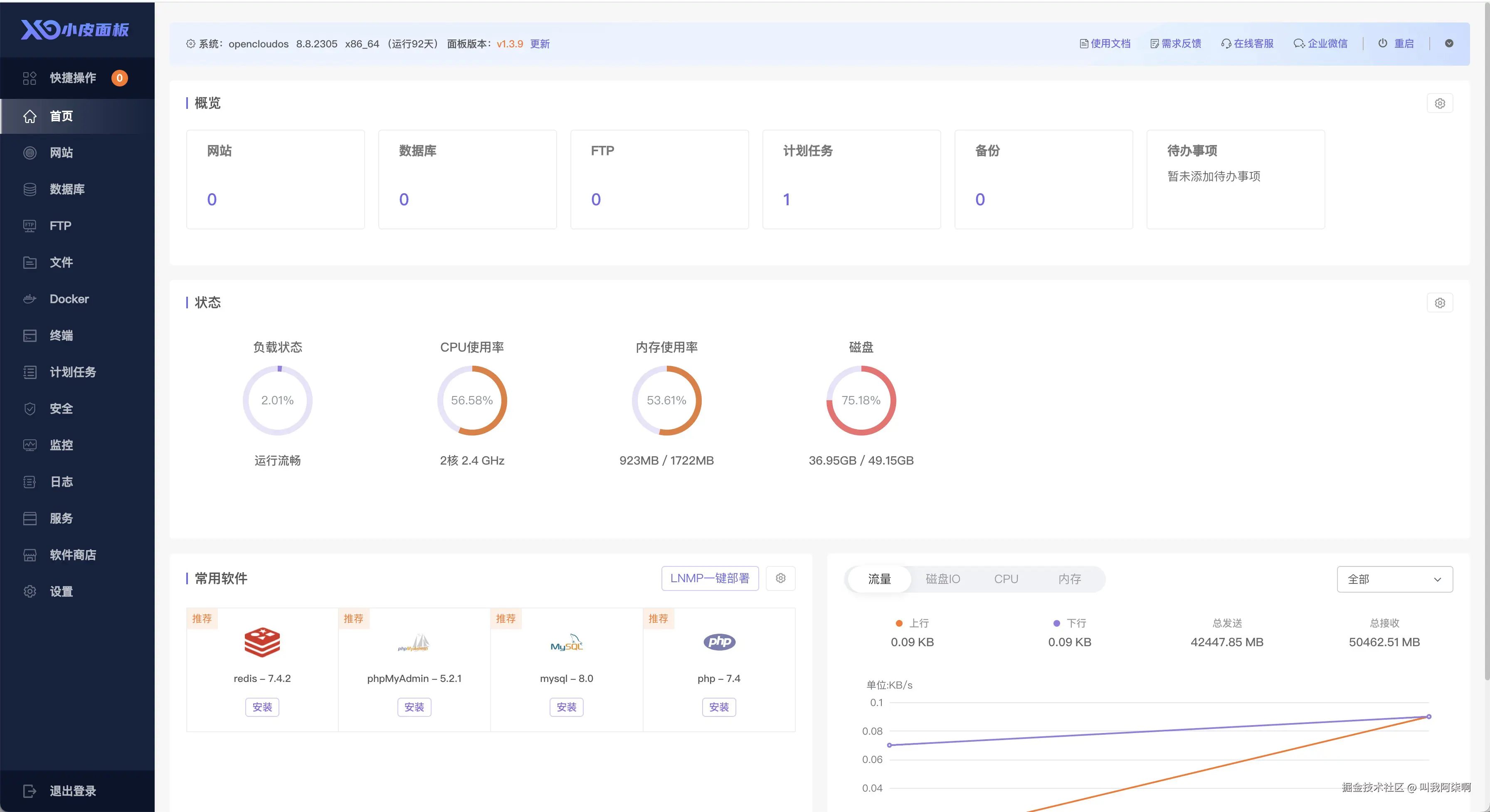Viewport: 1490px width, 812px height.
Task: Select the 内存 chart tab
Action: (x=1070, y=579)
